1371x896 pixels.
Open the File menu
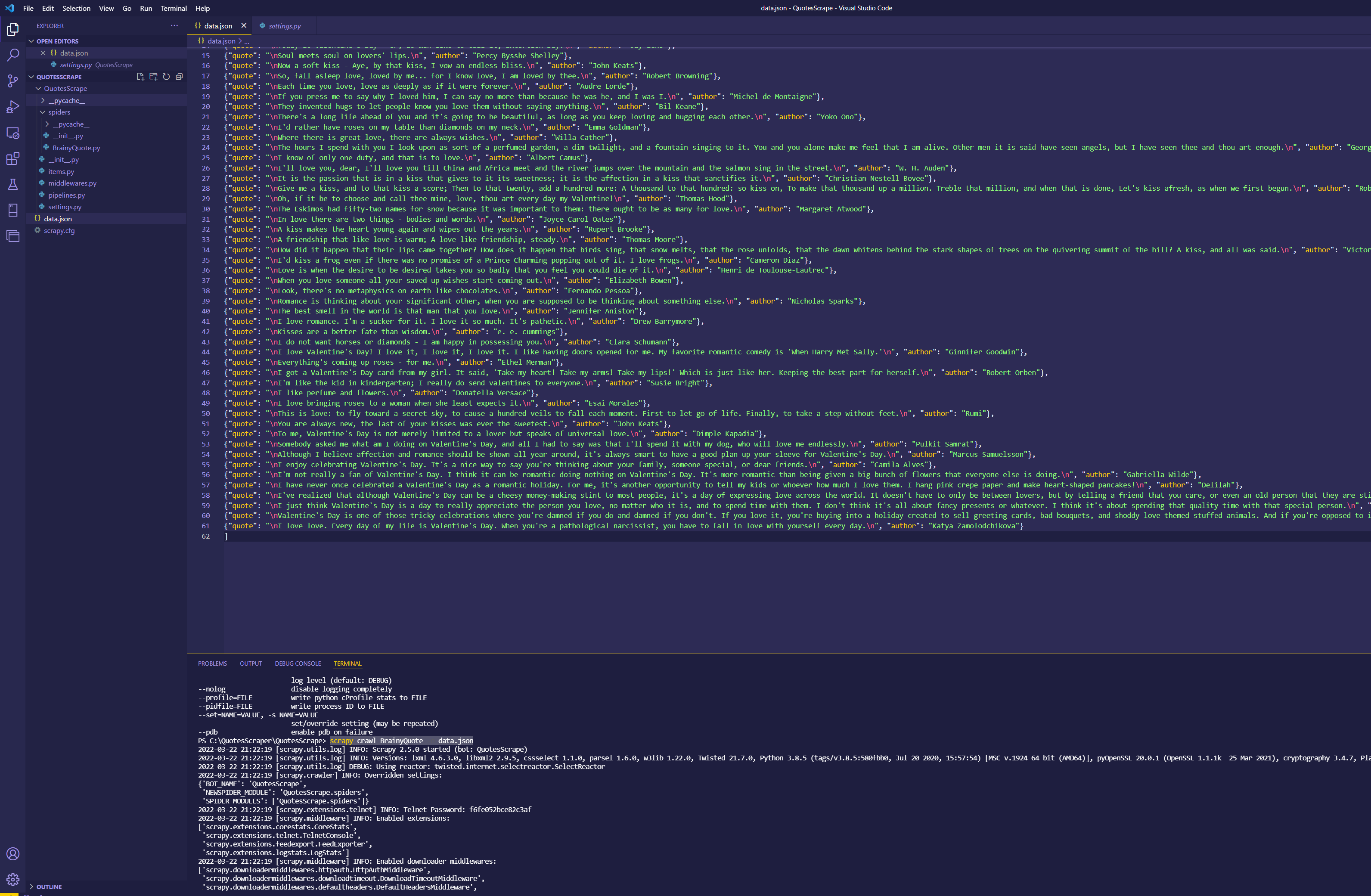coord(28,8)
